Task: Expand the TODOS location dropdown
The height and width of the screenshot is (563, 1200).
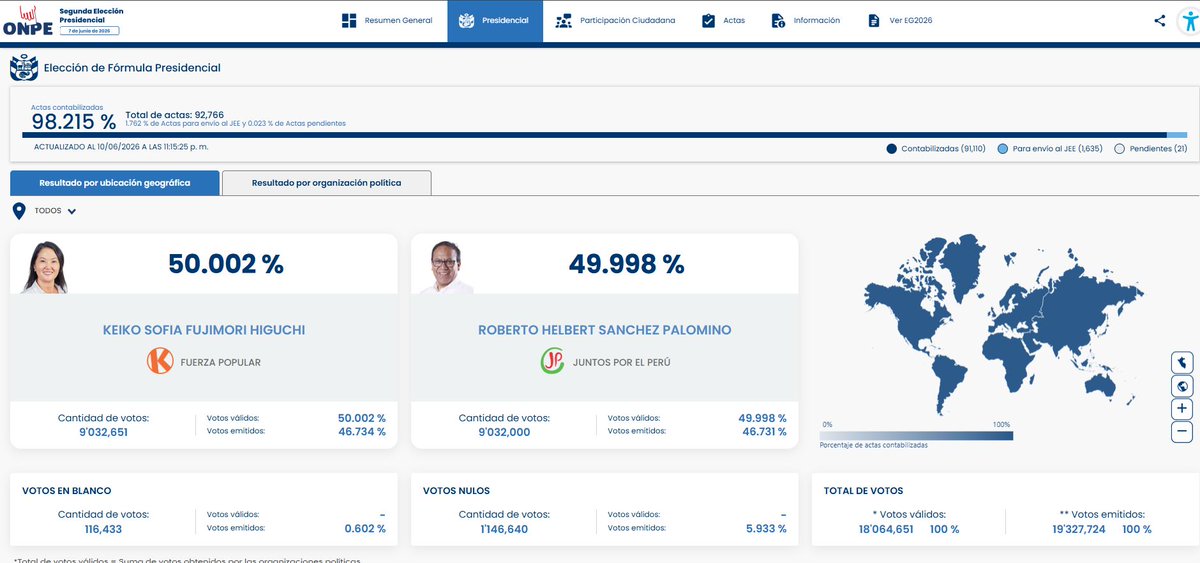Action: pyautogui.click(x=55, y=211)
